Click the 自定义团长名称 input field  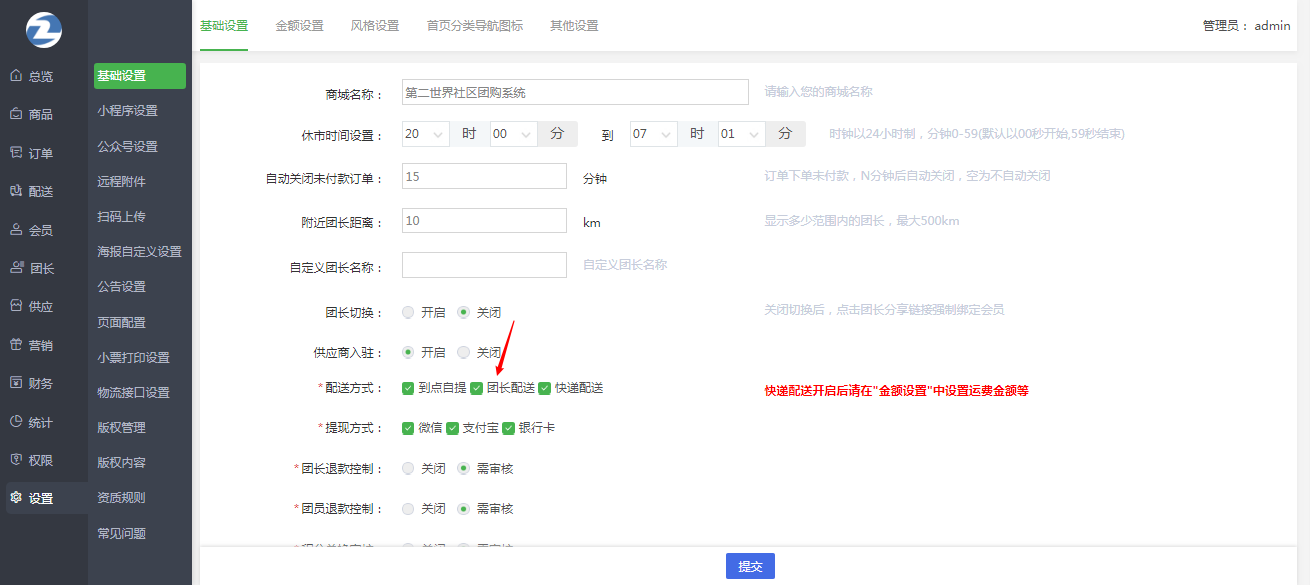pyautogui.click(x=484, y=265)
